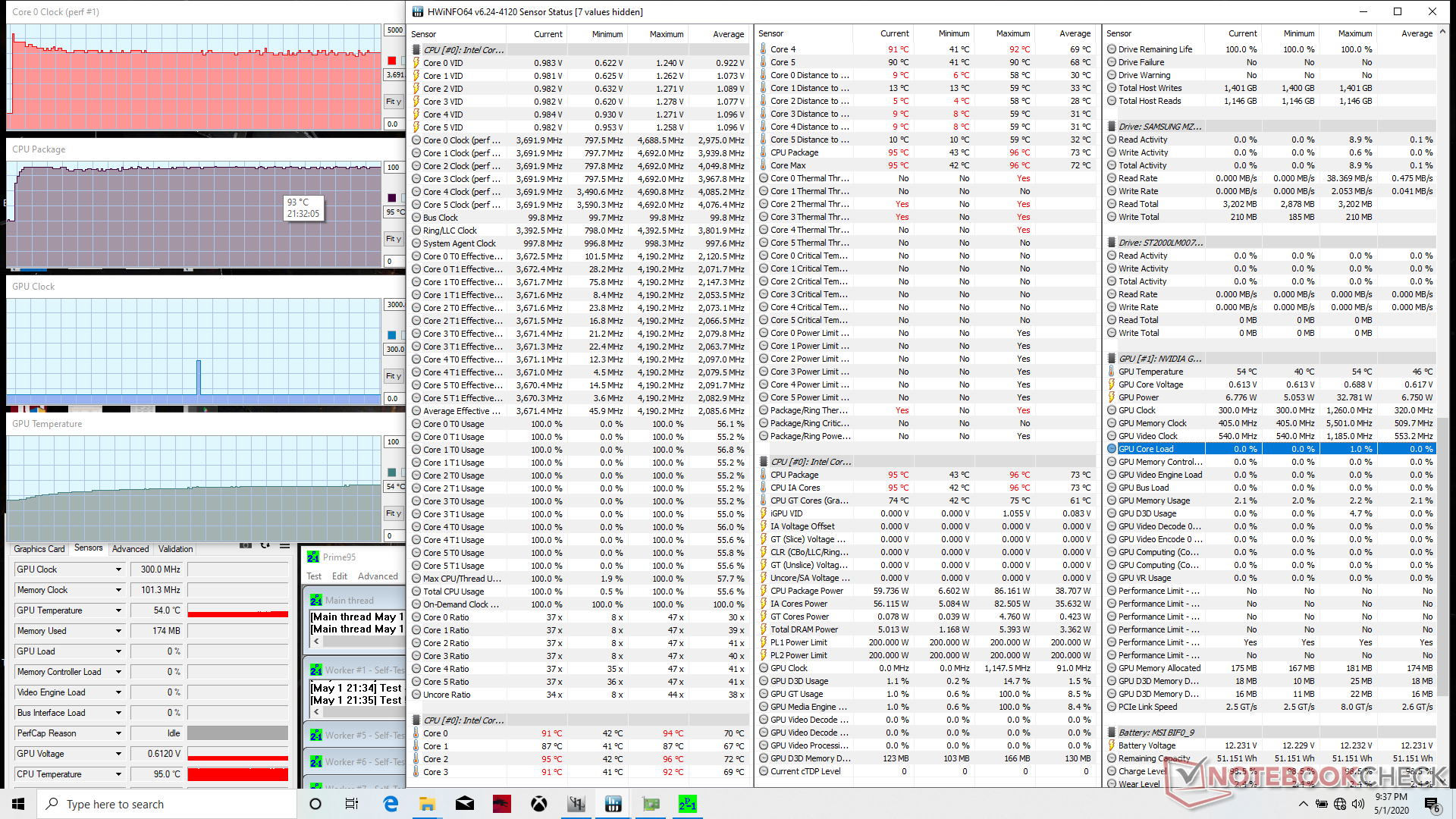The height and width of the screenshot is (819, 1456).
Task: Click the drive icon of Drive: SAMSUNG MZ group
Action: pos(1112,127)
